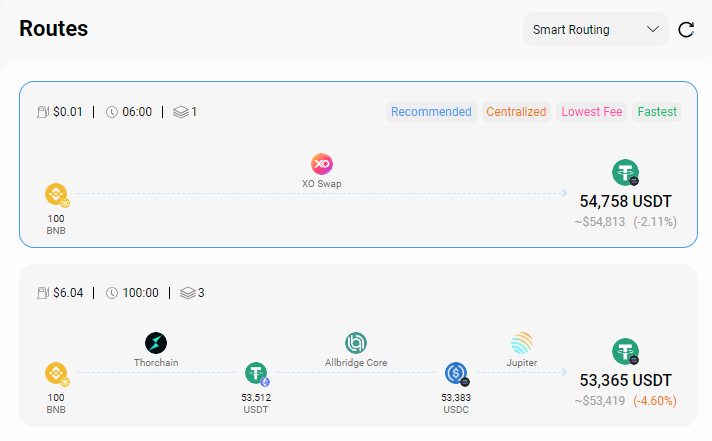Viewport: 712px width, 441px height.
Task: Click the Jupiter logo icon
Action: click(522, 343)
